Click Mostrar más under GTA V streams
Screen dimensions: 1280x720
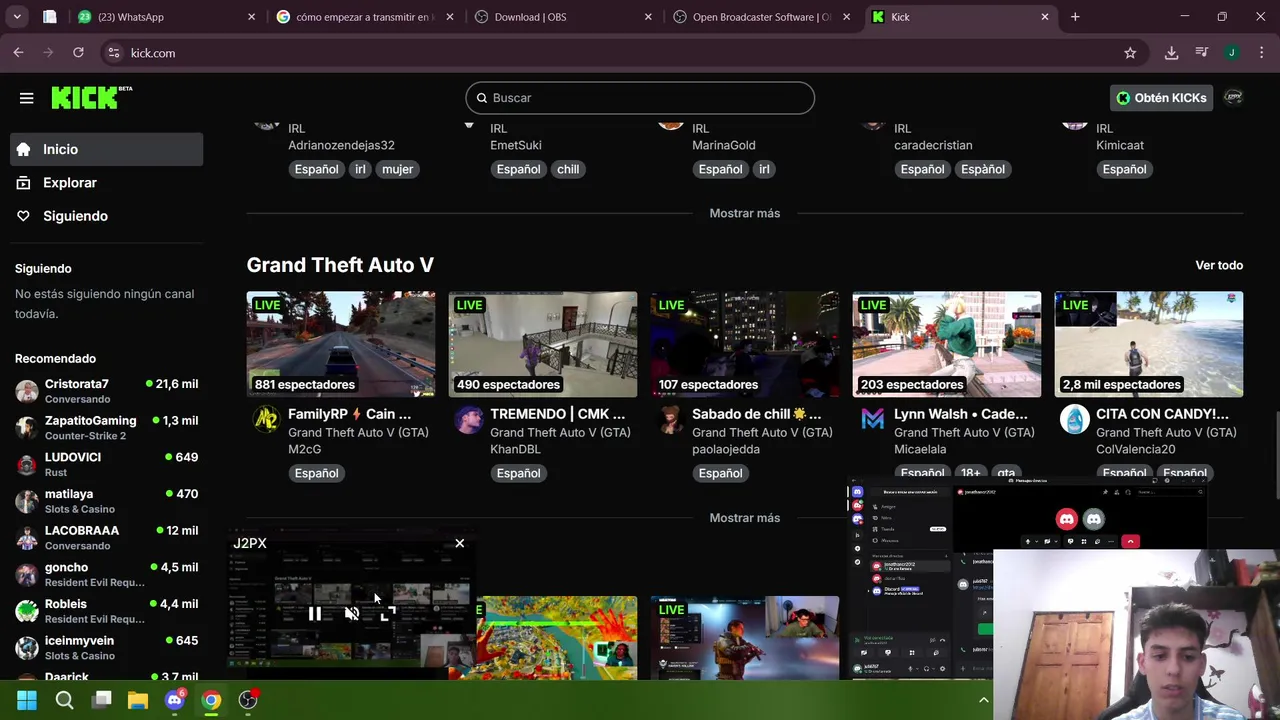click(744, 518)
